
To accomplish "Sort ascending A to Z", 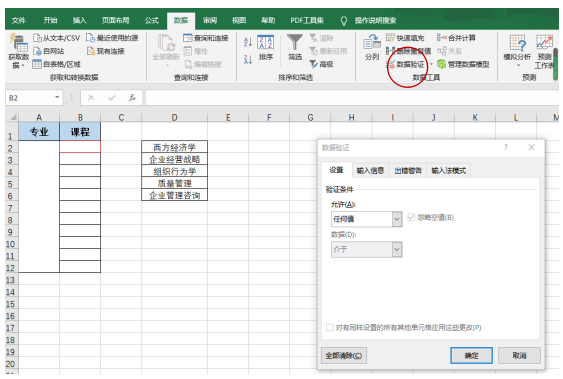I will [x=248, y=42].
